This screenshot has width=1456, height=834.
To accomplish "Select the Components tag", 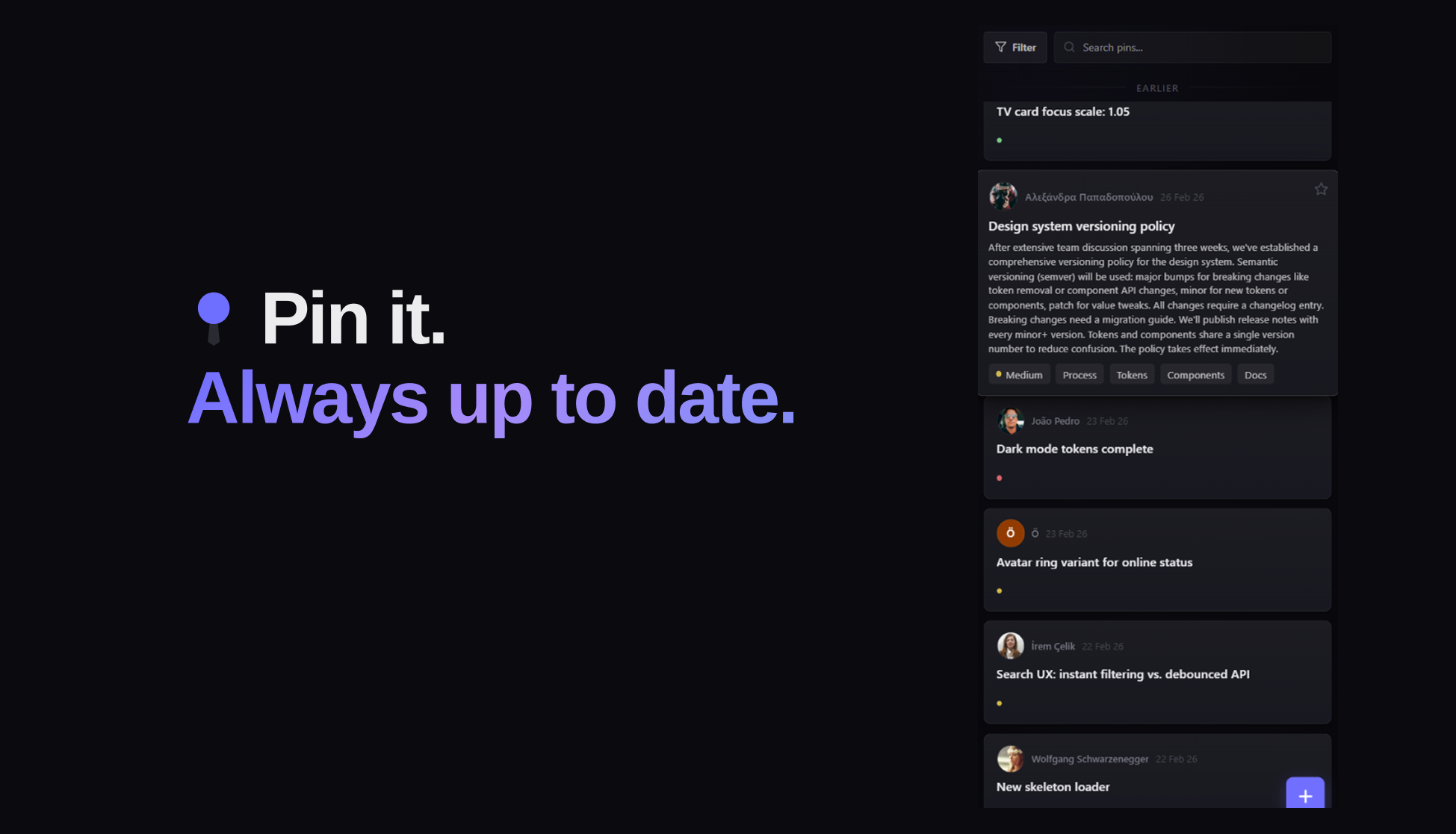I will (x=1195, y=374).
